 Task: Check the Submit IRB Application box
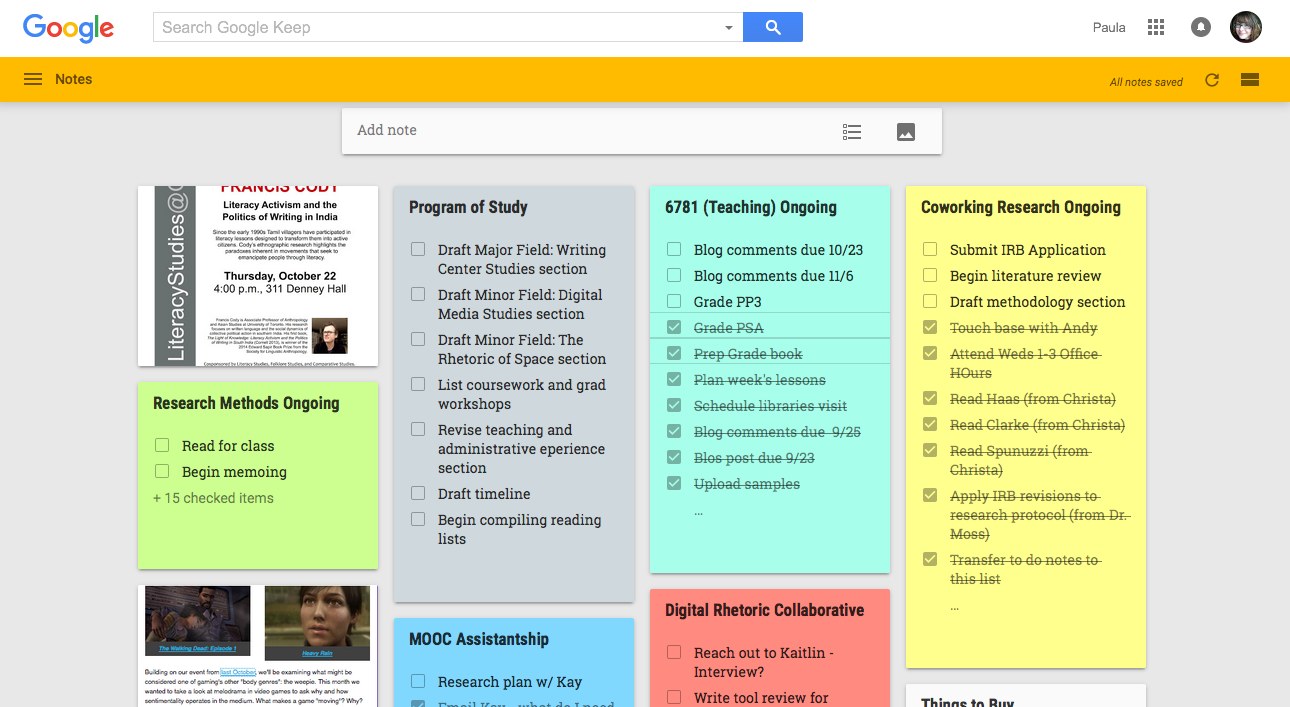(x=930, y=250)
